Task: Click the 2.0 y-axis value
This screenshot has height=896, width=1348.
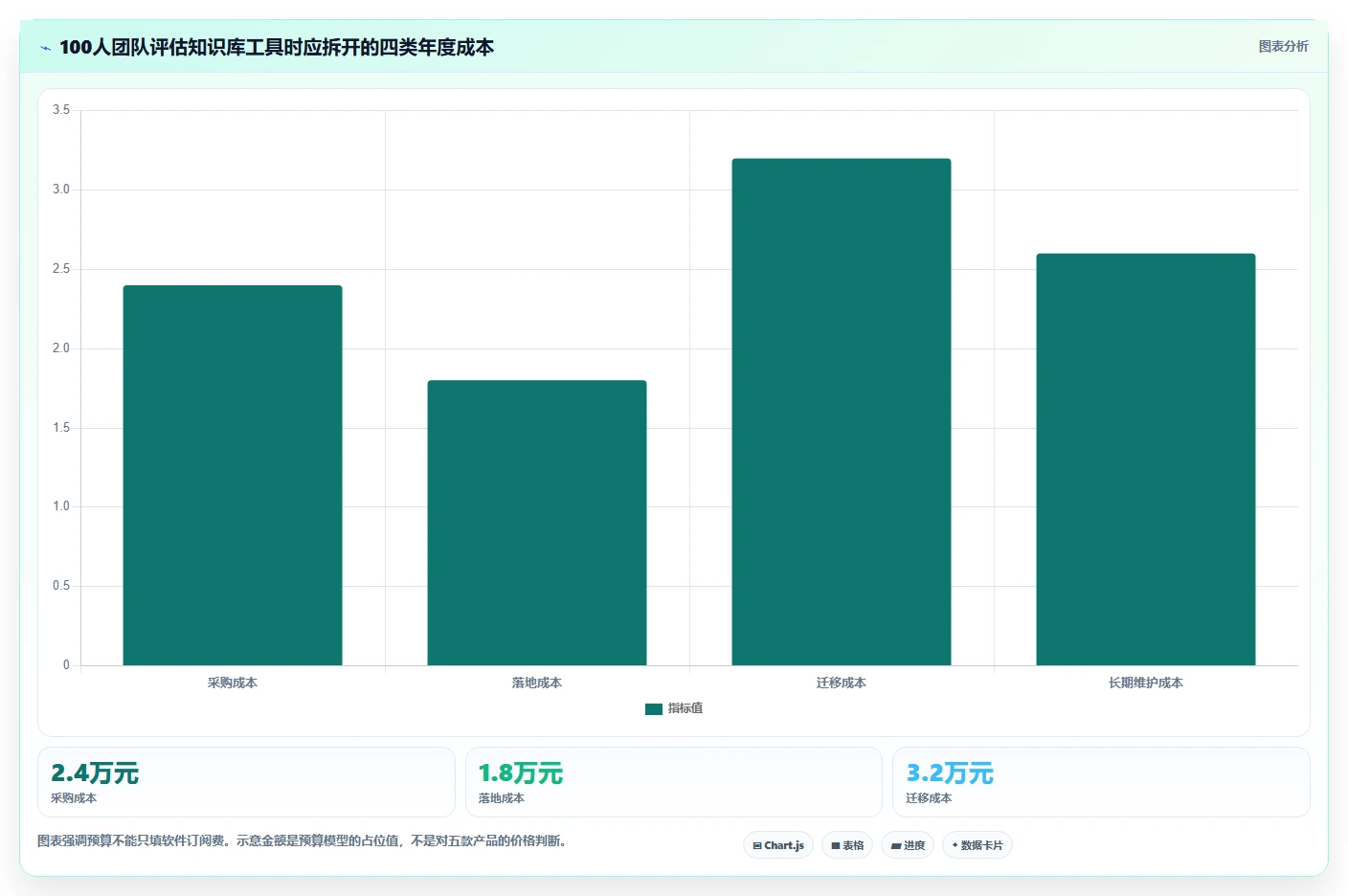Action: (x=61, y=348)
